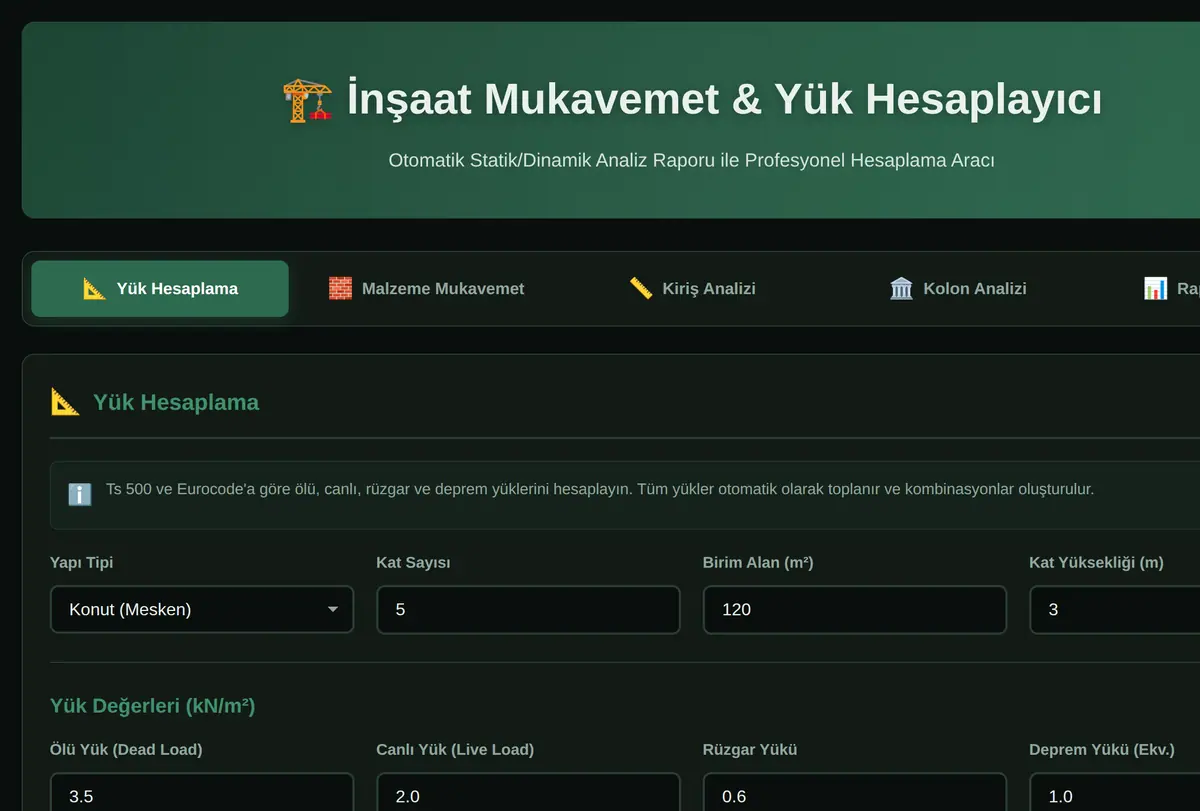Click the Canlı Yük (Live Load) label
1200x811 pixels.
[455, 750]
